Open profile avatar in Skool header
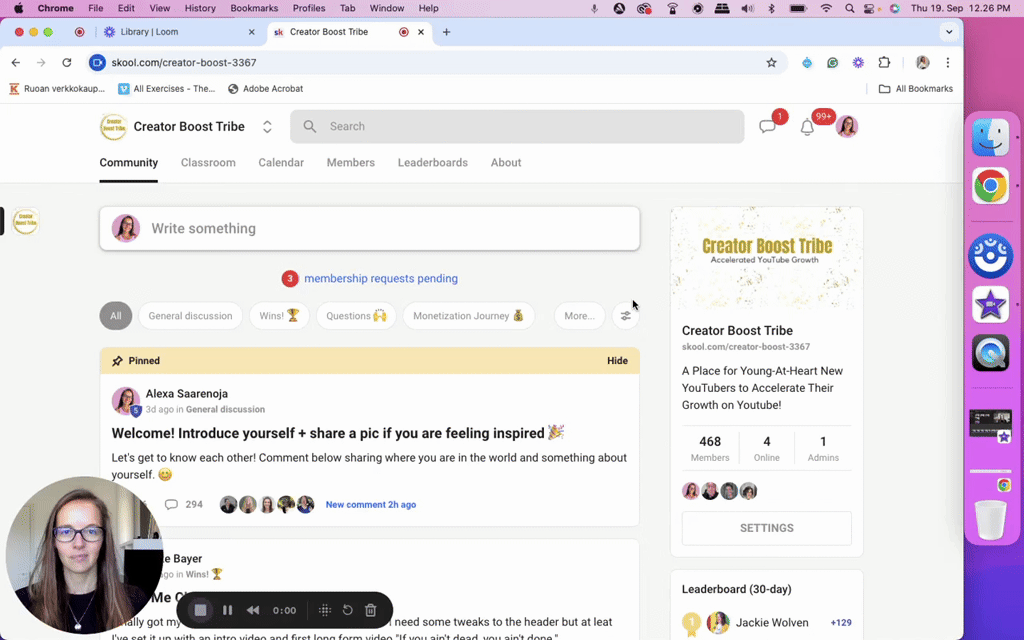The height and width of the screenshot is (640, 1024). pos(847,127)
